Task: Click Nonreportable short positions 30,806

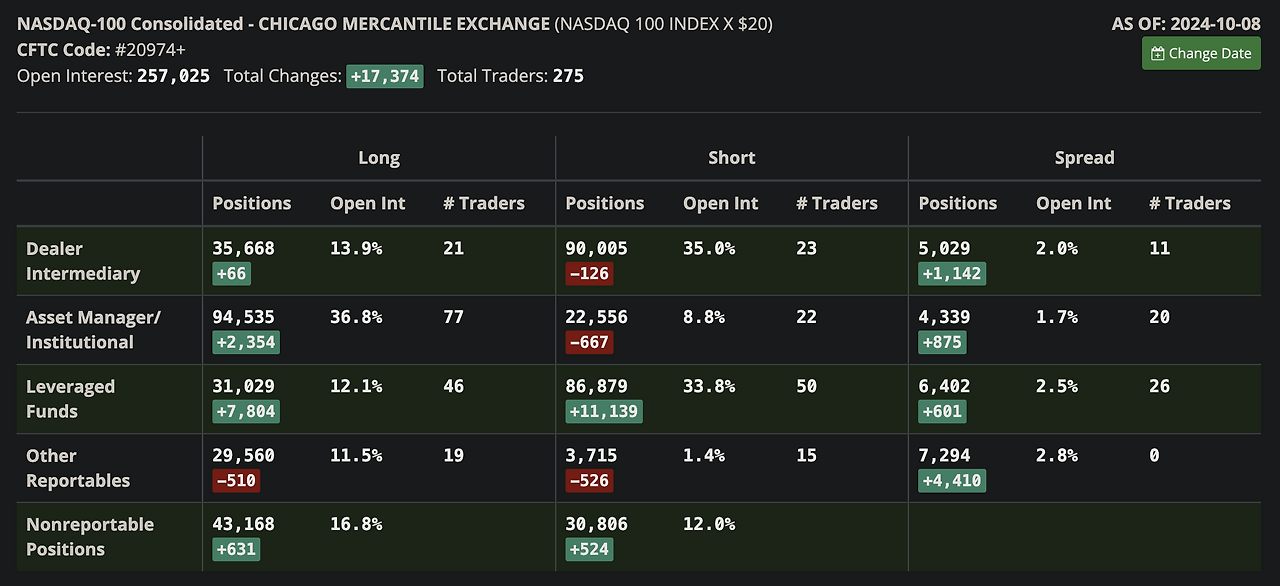Action: pos(596,523)
